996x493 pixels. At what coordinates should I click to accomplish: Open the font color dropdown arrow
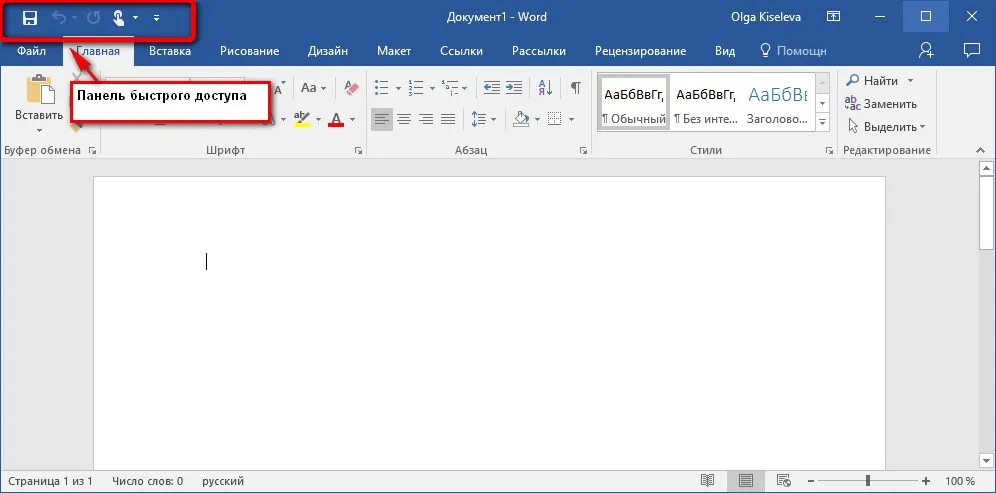tap(353, 119)
